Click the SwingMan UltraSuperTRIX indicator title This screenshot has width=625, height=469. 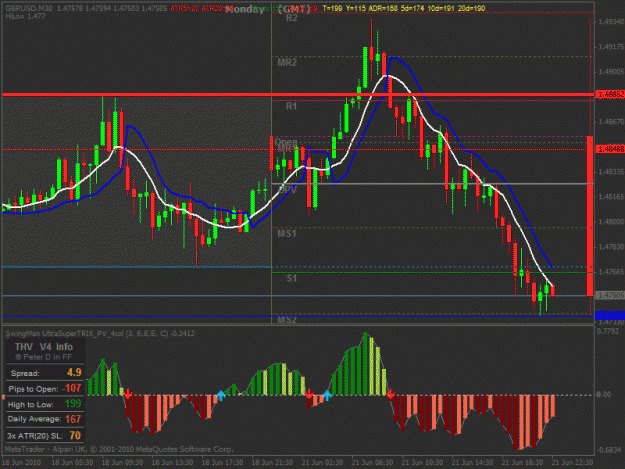[100, 333]
